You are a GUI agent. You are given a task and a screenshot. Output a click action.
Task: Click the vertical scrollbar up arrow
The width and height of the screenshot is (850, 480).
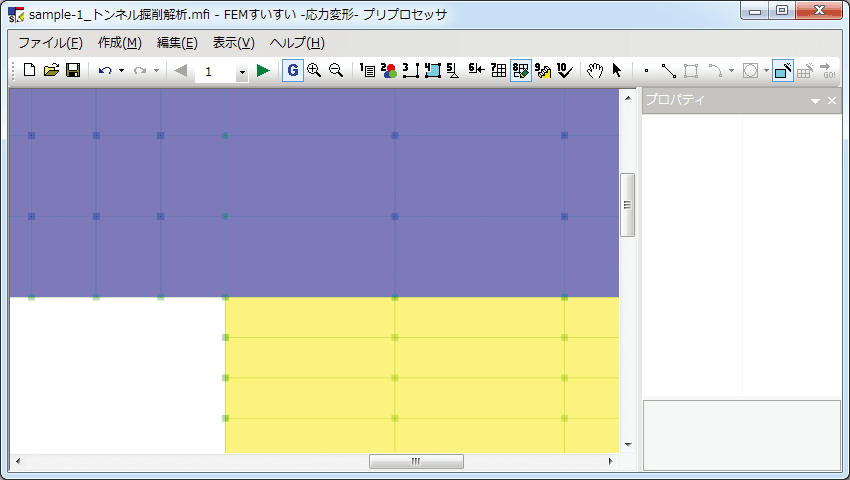(x=627, y=98)
